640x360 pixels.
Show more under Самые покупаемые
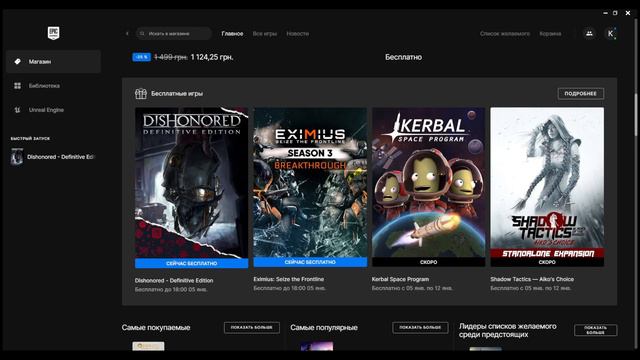coord(252,327)
